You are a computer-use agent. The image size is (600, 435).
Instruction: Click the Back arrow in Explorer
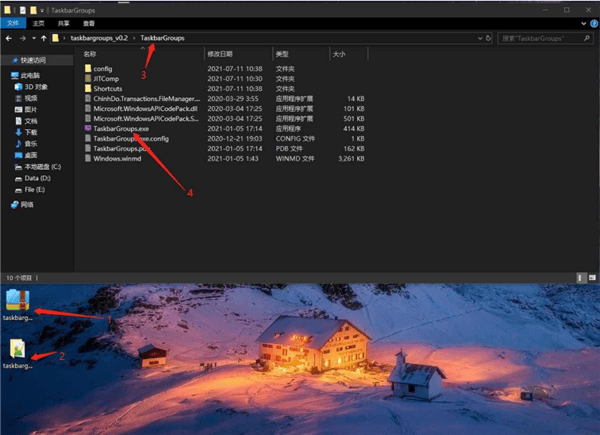(9, 38)
